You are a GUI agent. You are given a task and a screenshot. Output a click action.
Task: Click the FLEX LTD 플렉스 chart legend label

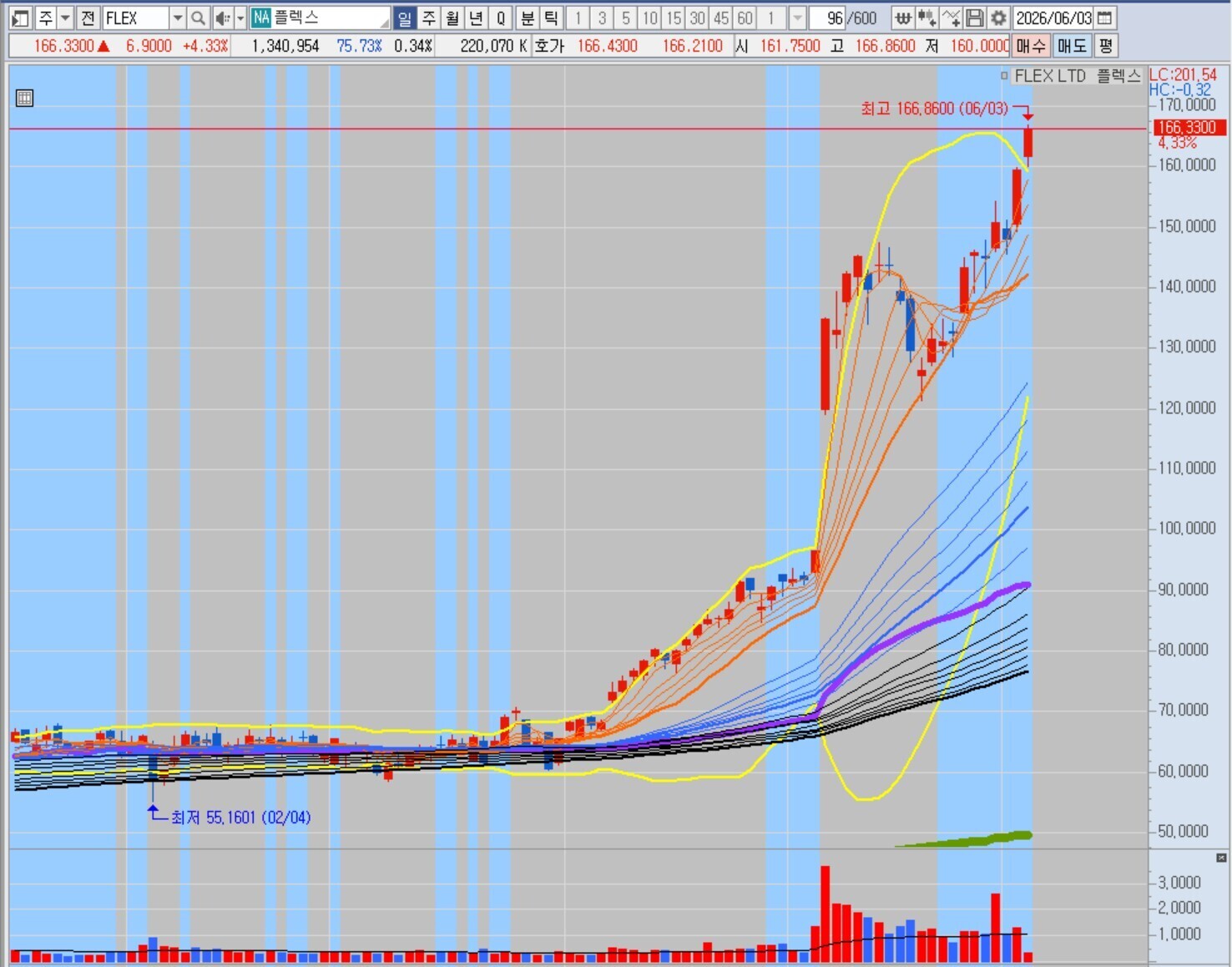[x=1077, y=76]
